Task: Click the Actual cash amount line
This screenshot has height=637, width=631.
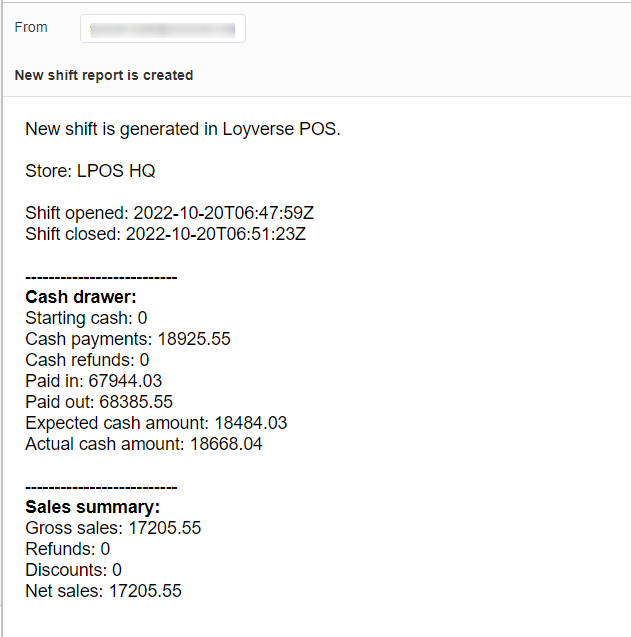Action: point(144,444)
